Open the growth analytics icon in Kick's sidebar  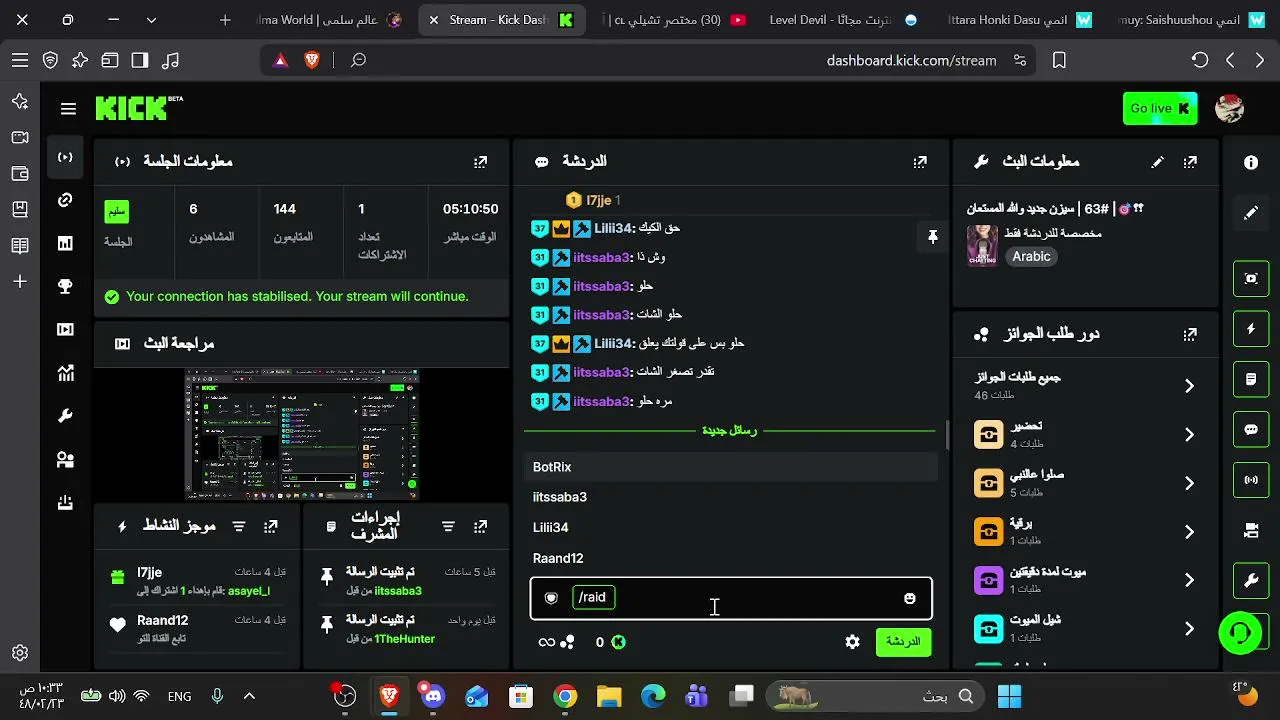[x=66, y=373]
